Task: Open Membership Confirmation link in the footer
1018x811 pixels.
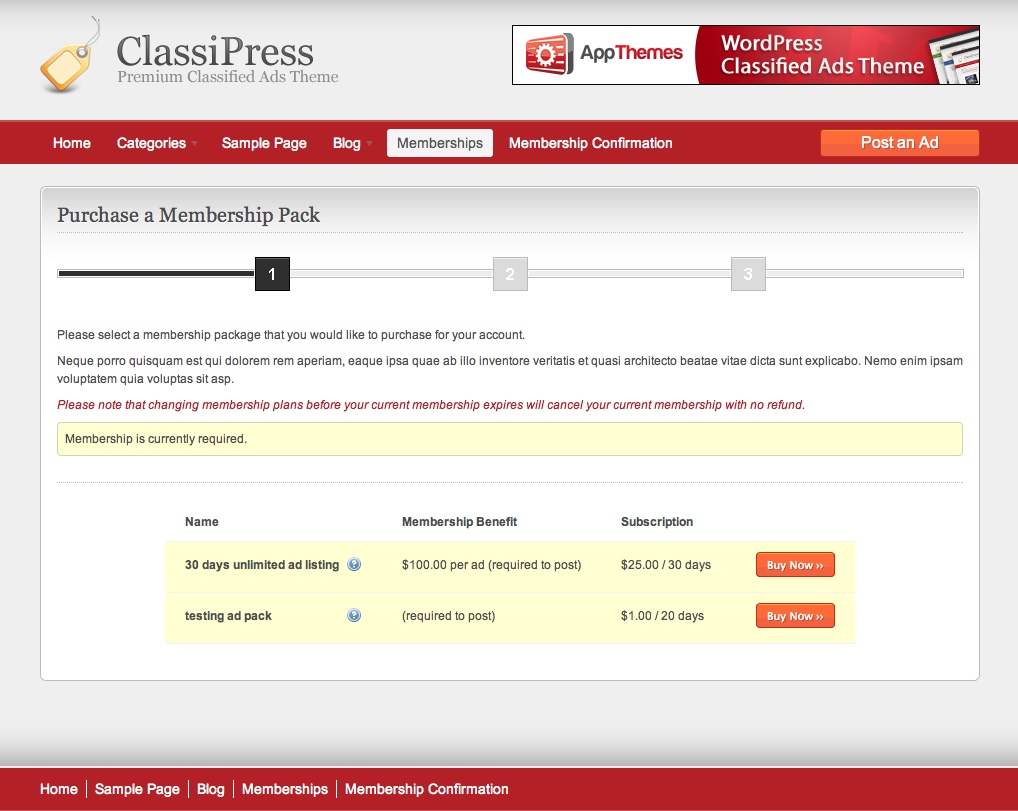Action: coord(427,789)
